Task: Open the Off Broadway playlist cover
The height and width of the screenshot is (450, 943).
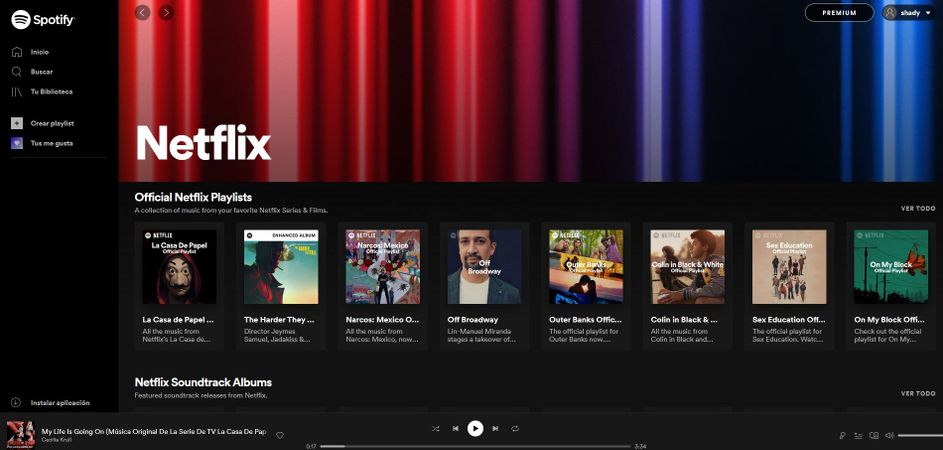Action: coord(484,267)
